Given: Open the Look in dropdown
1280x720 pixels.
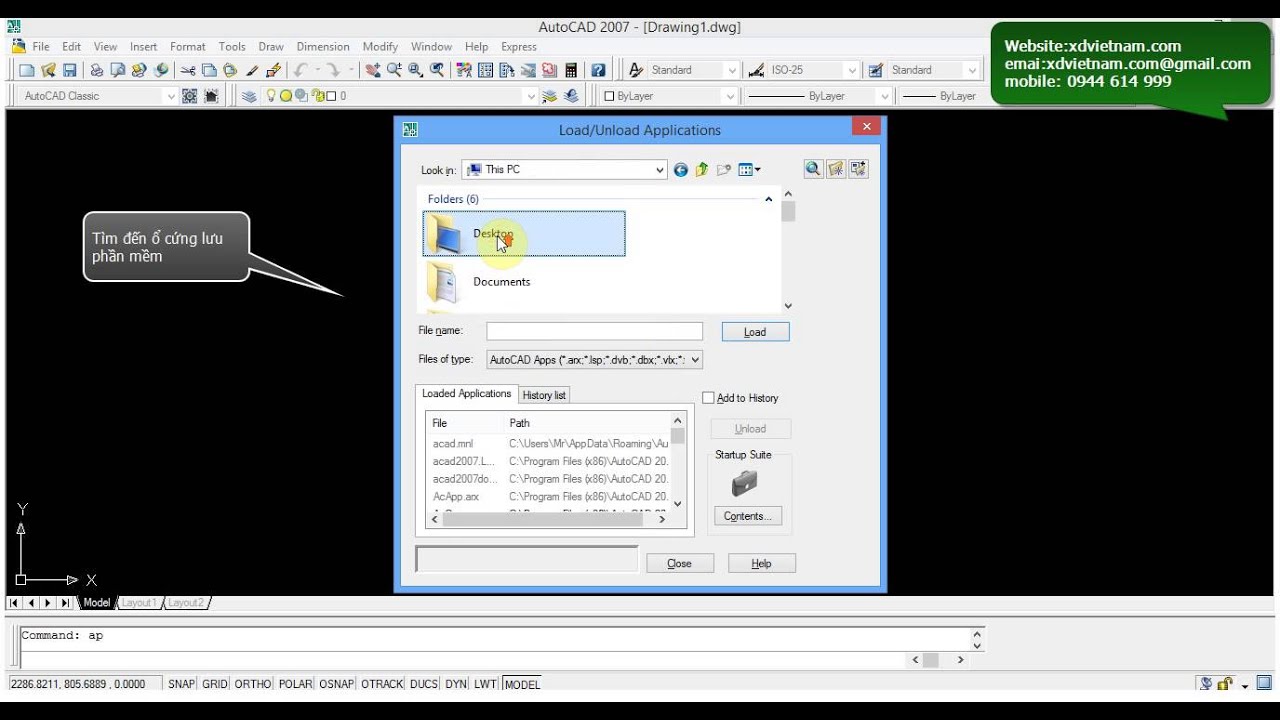Looking at the screenshot, I should coord(659,170).
